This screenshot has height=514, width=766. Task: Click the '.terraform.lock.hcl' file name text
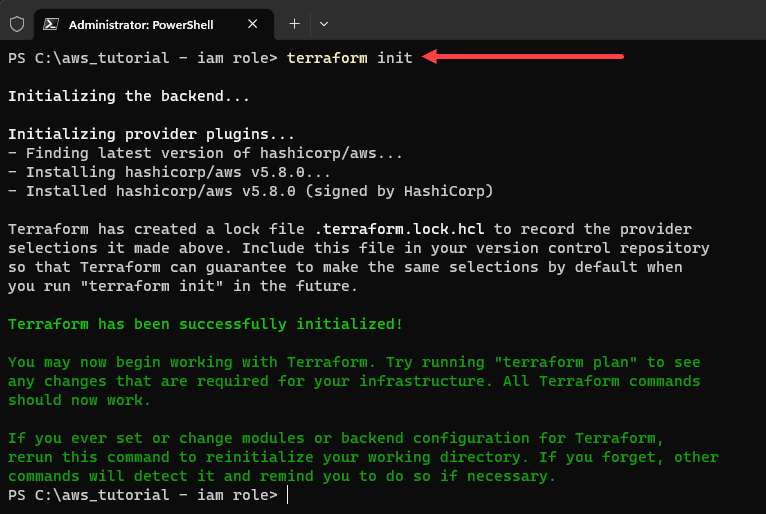coord(400,229)
